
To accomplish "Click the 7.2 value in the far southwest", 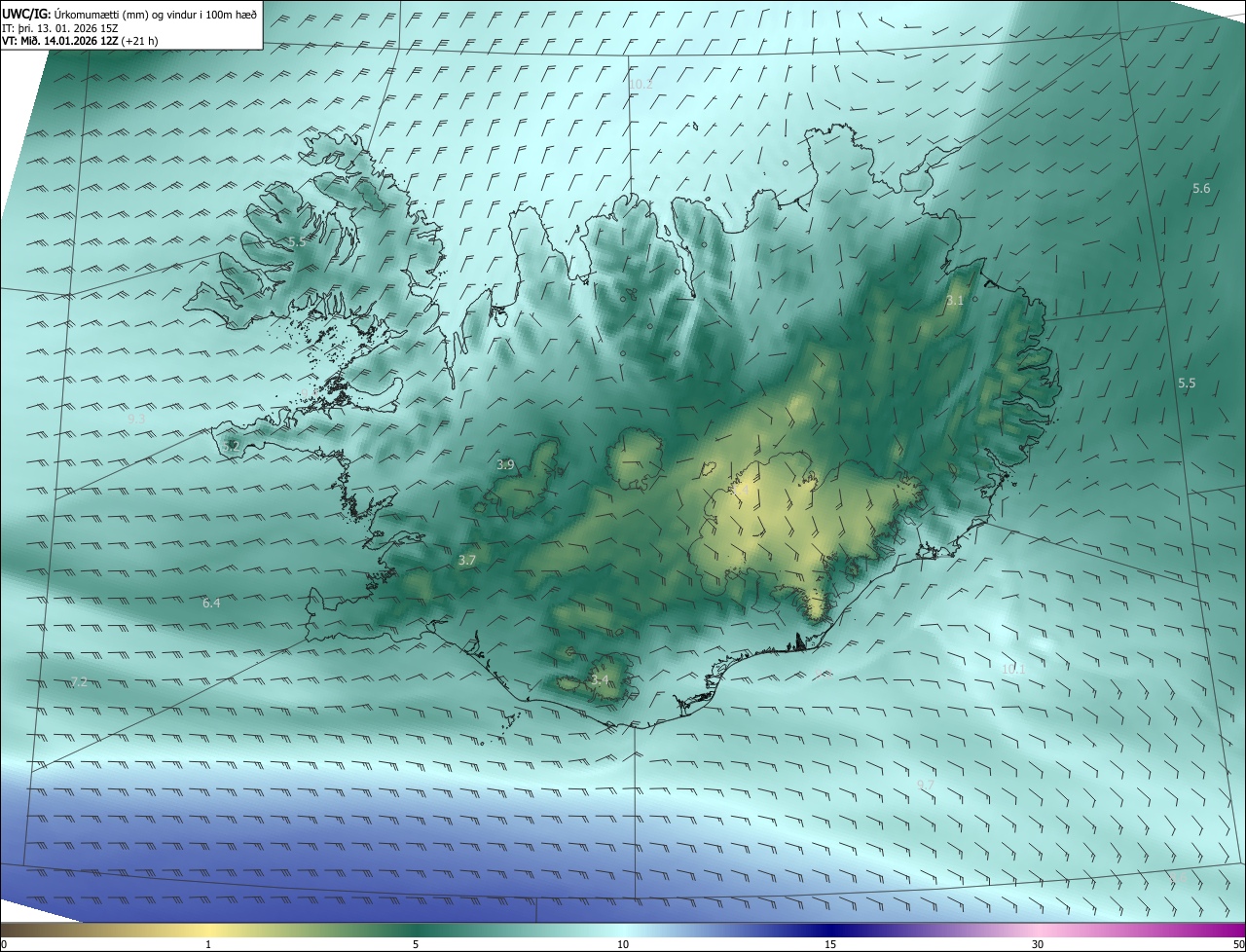I will pos(80,682).
